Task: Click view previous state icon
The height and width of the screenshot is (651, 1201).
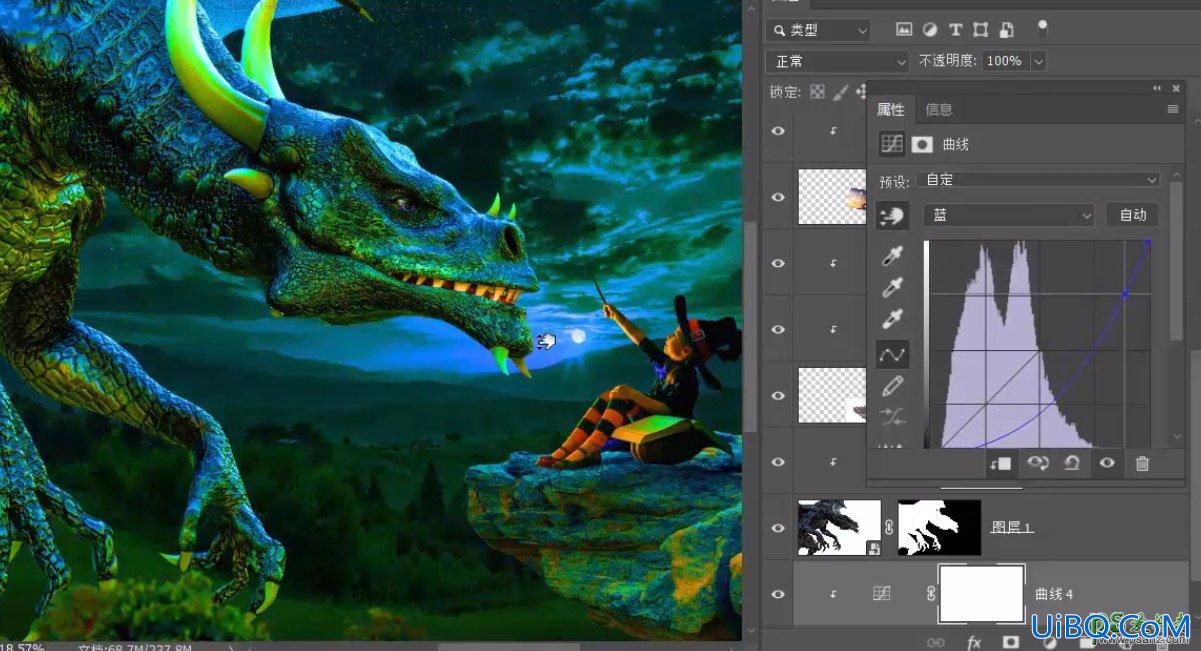Action: (1037, 463)
